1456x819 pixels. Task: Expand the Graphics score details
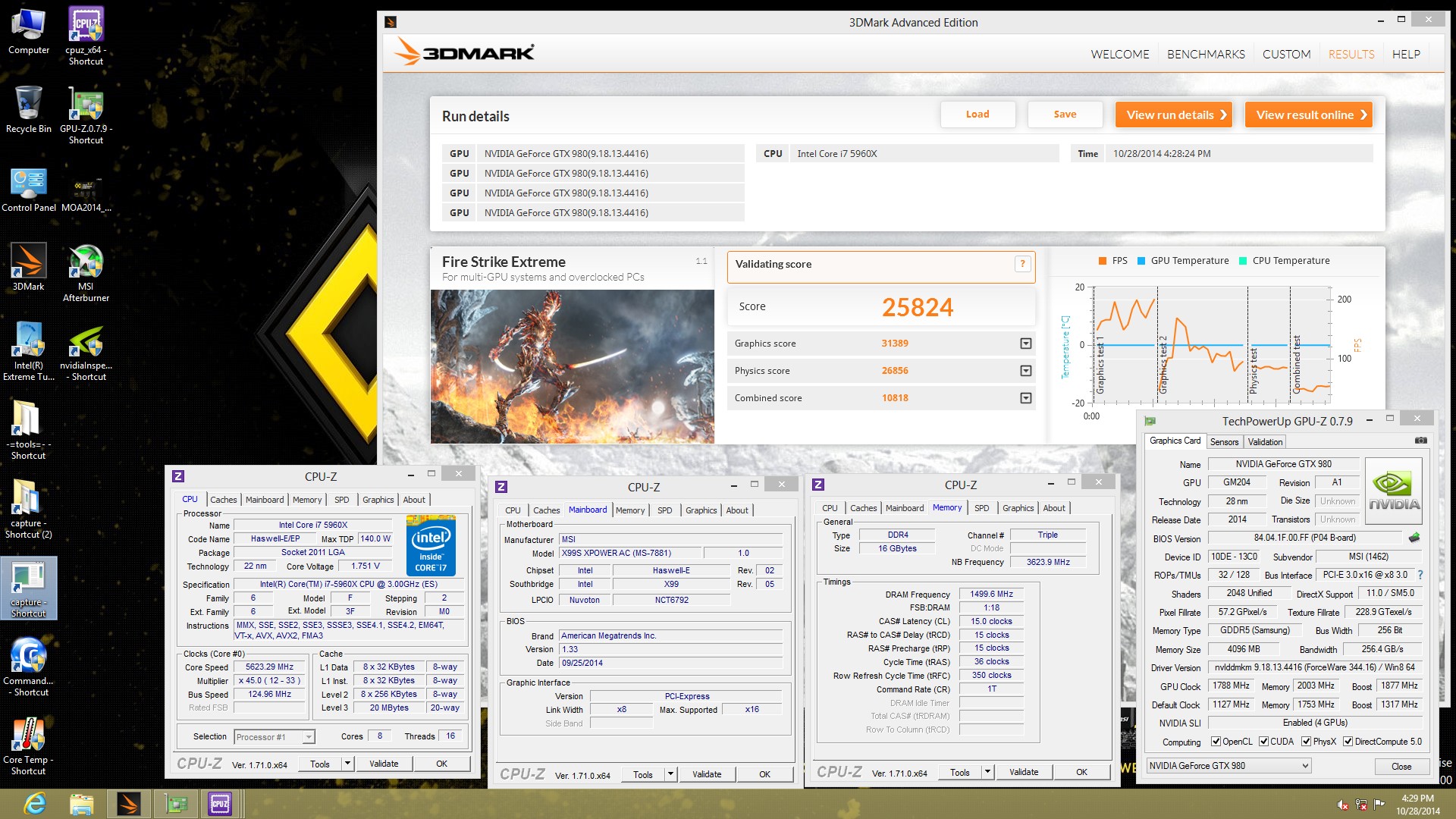[x=1026, y=344]
